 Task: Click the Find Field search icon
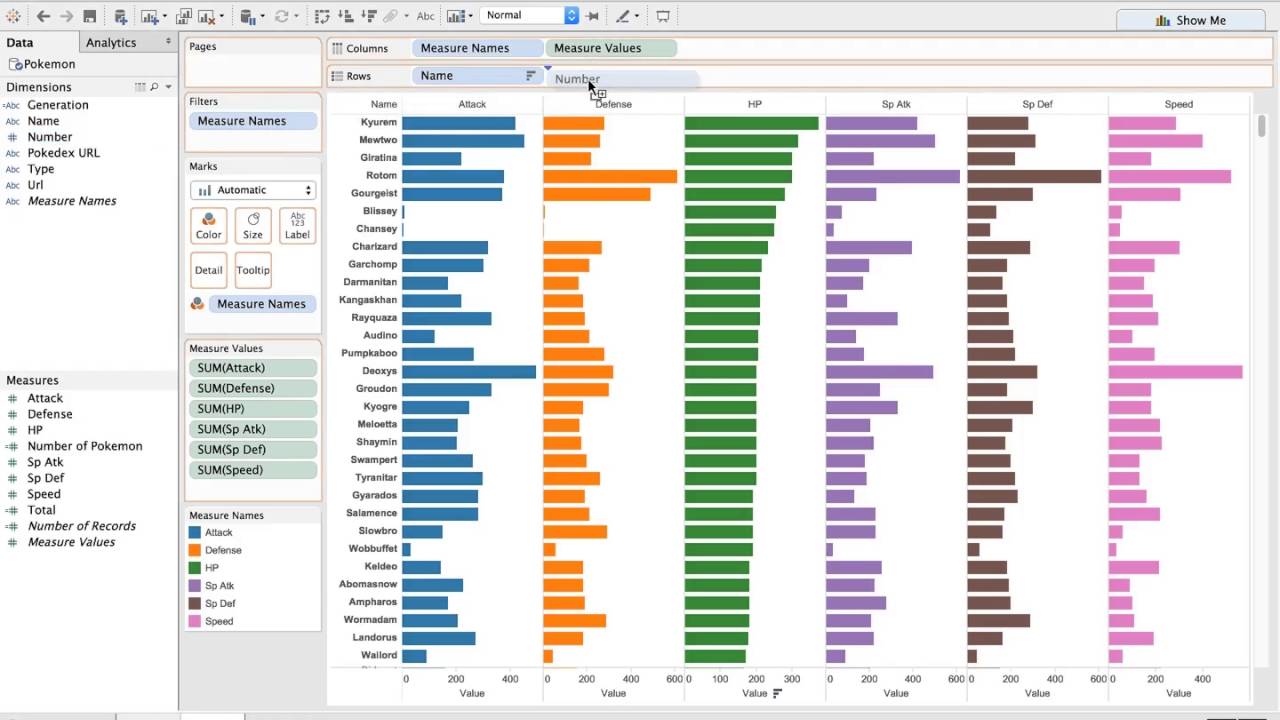click(x=154, y=87)
